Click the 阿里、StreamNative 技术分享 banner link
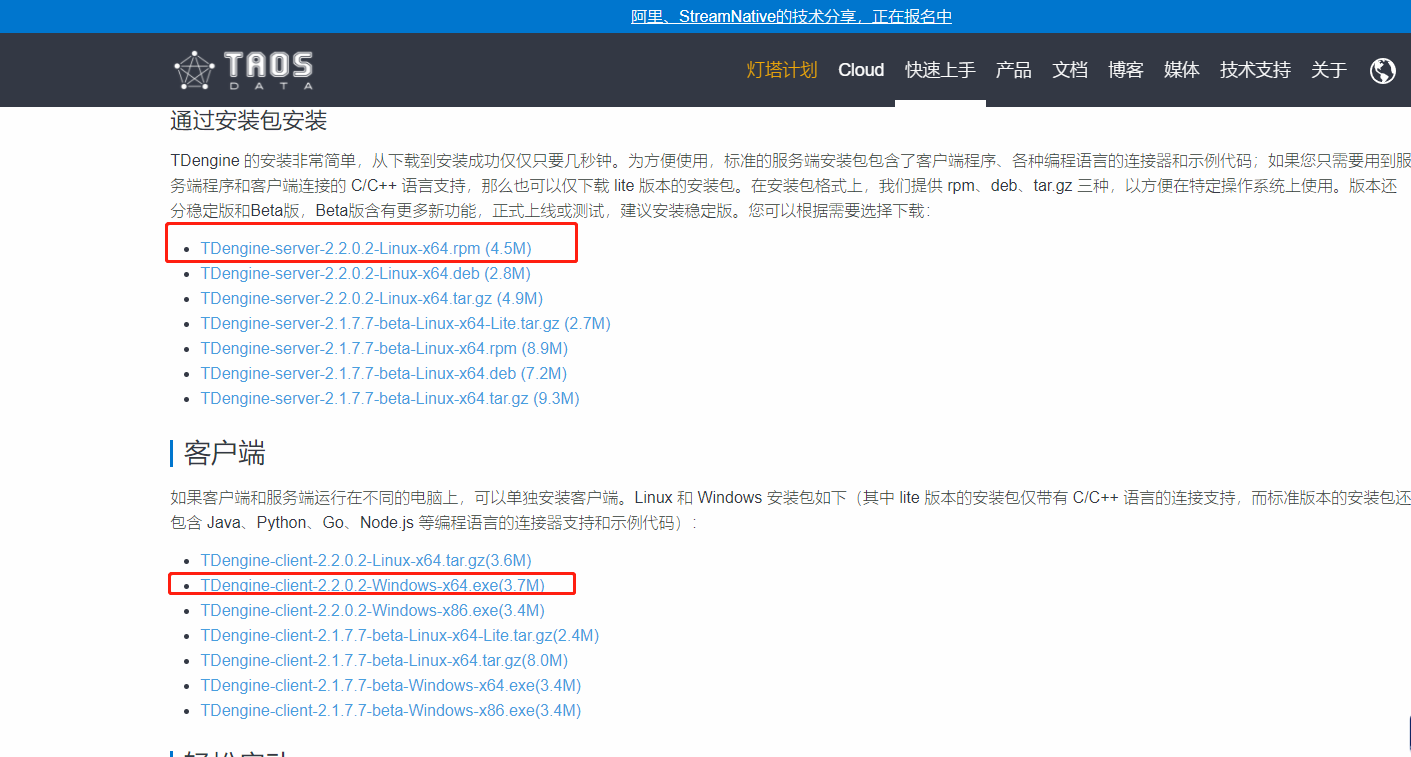 coord(789,16)
